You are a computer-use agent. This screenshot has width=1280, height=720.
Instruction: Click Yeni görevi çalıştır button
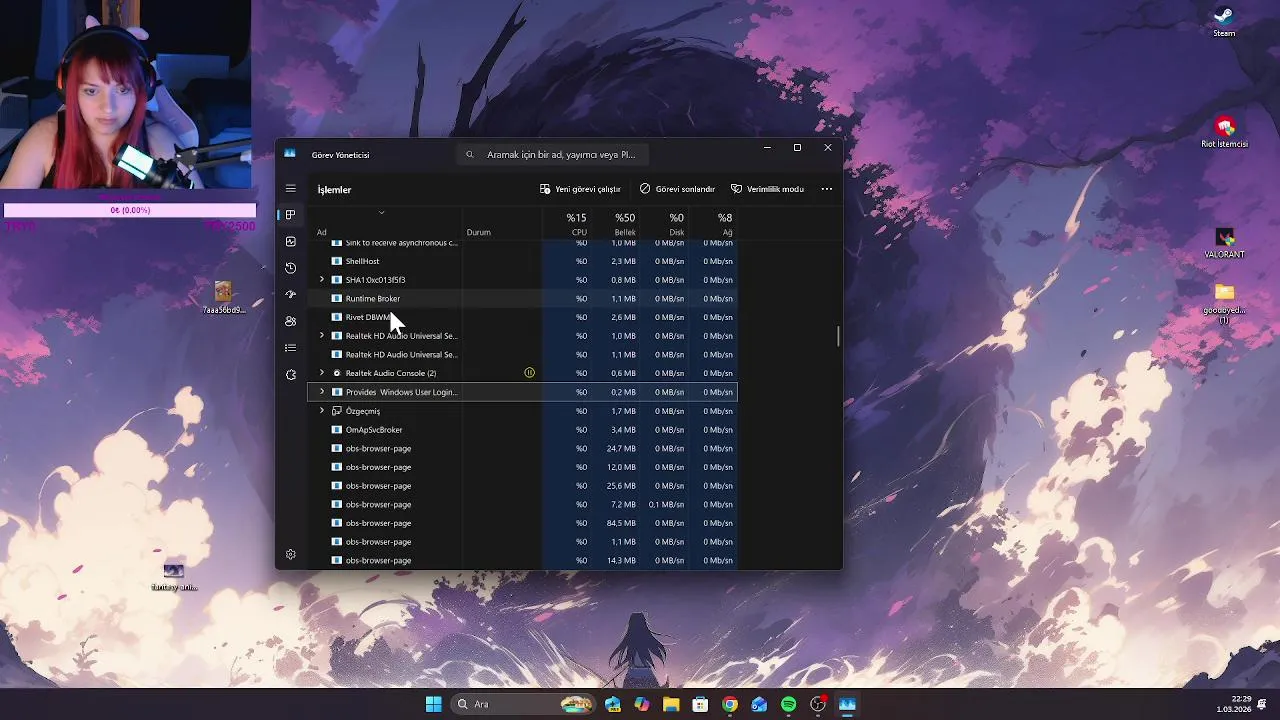580,189
